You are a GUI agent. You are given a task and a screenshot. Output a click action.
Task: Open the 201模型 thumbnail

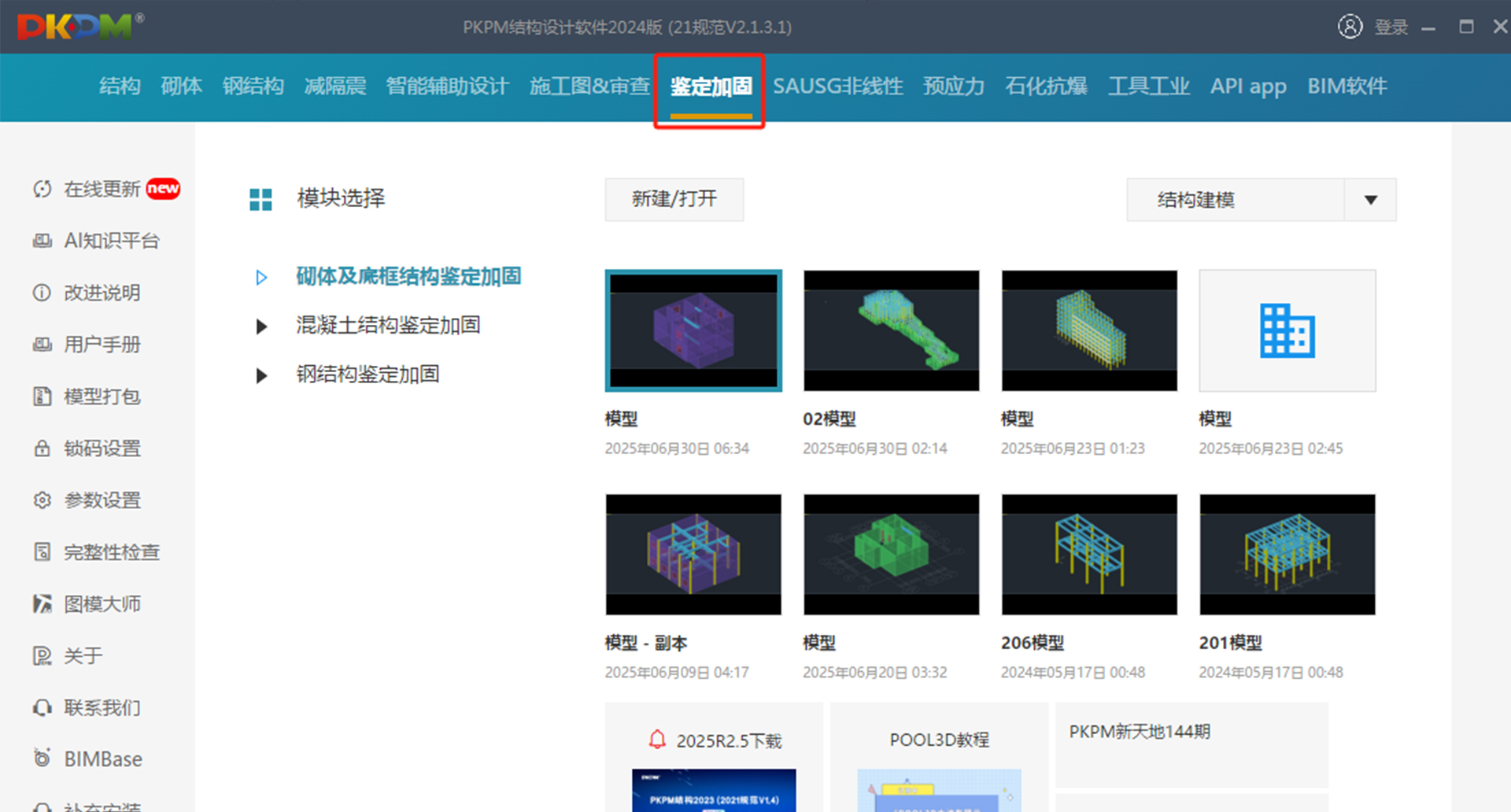coord(1287,555)
